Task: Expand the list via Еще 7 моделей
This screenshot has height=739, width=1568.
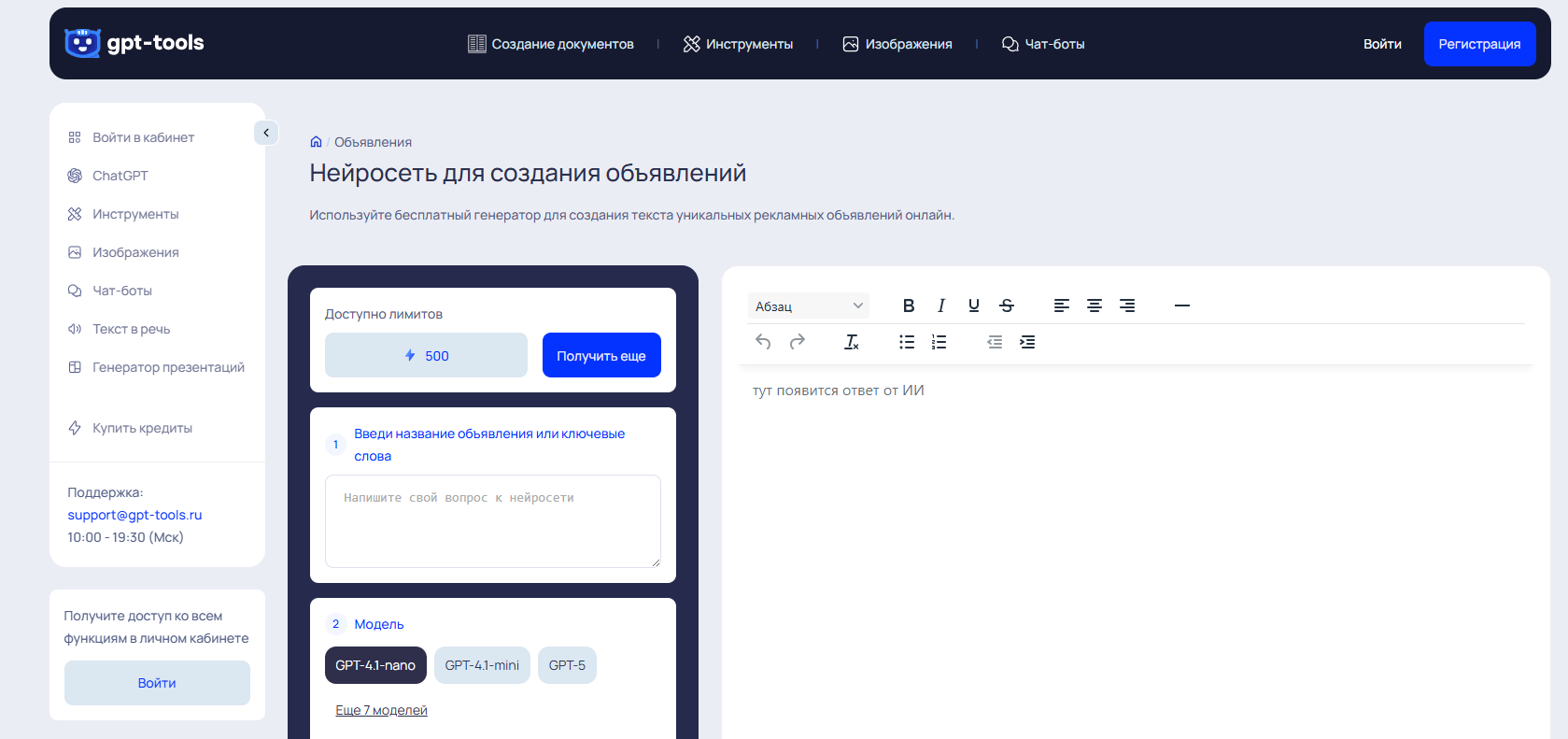Action: click(381, 710)
